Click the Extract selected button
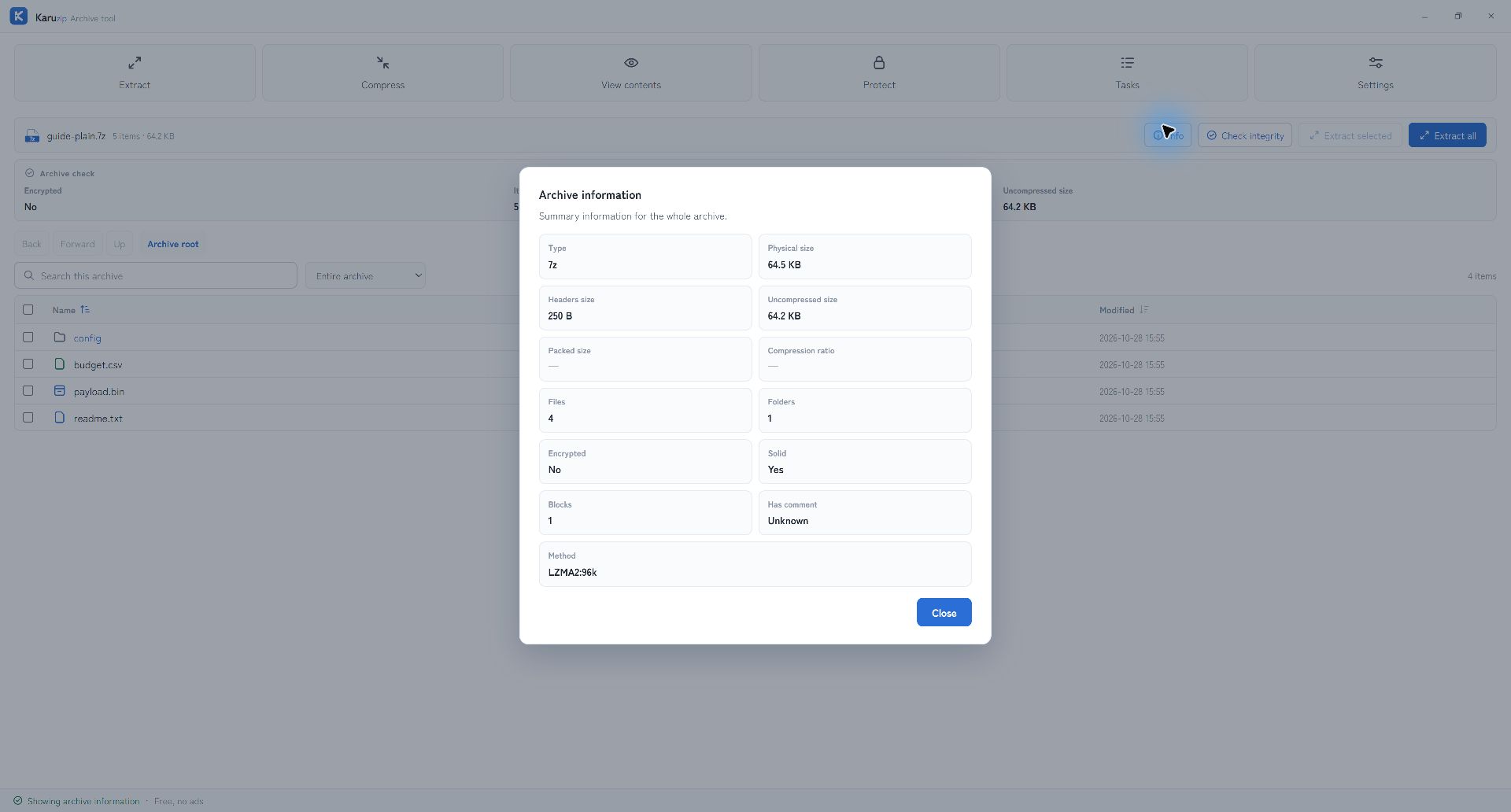 pos(1350,135)
